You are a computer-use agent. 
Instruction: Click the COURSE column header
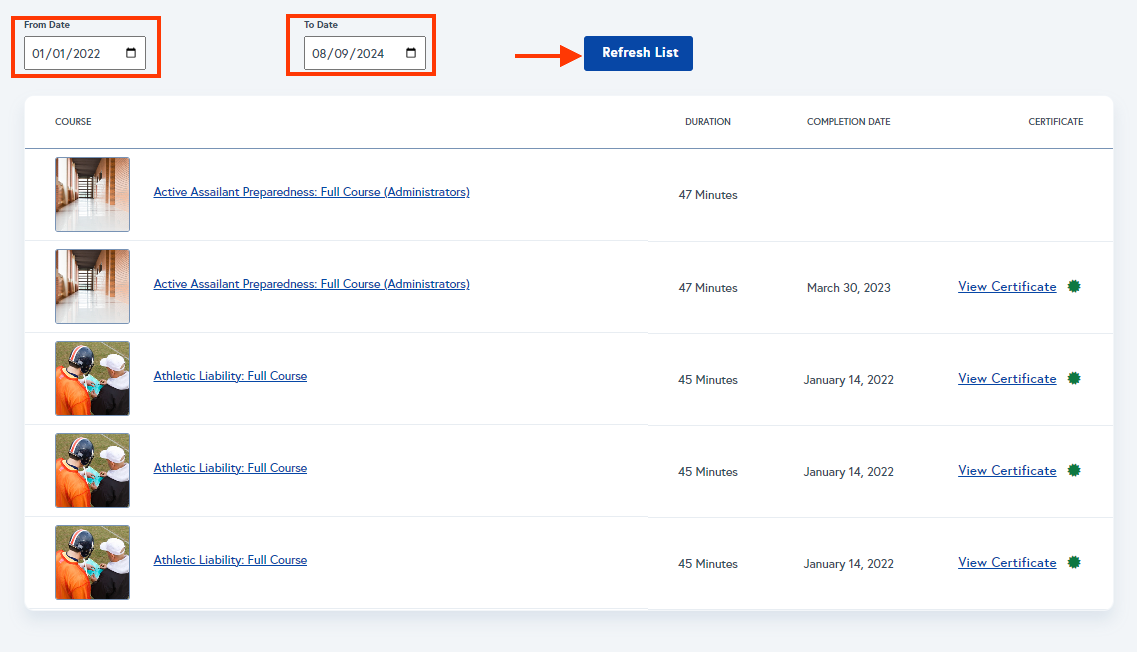(73, 122)
